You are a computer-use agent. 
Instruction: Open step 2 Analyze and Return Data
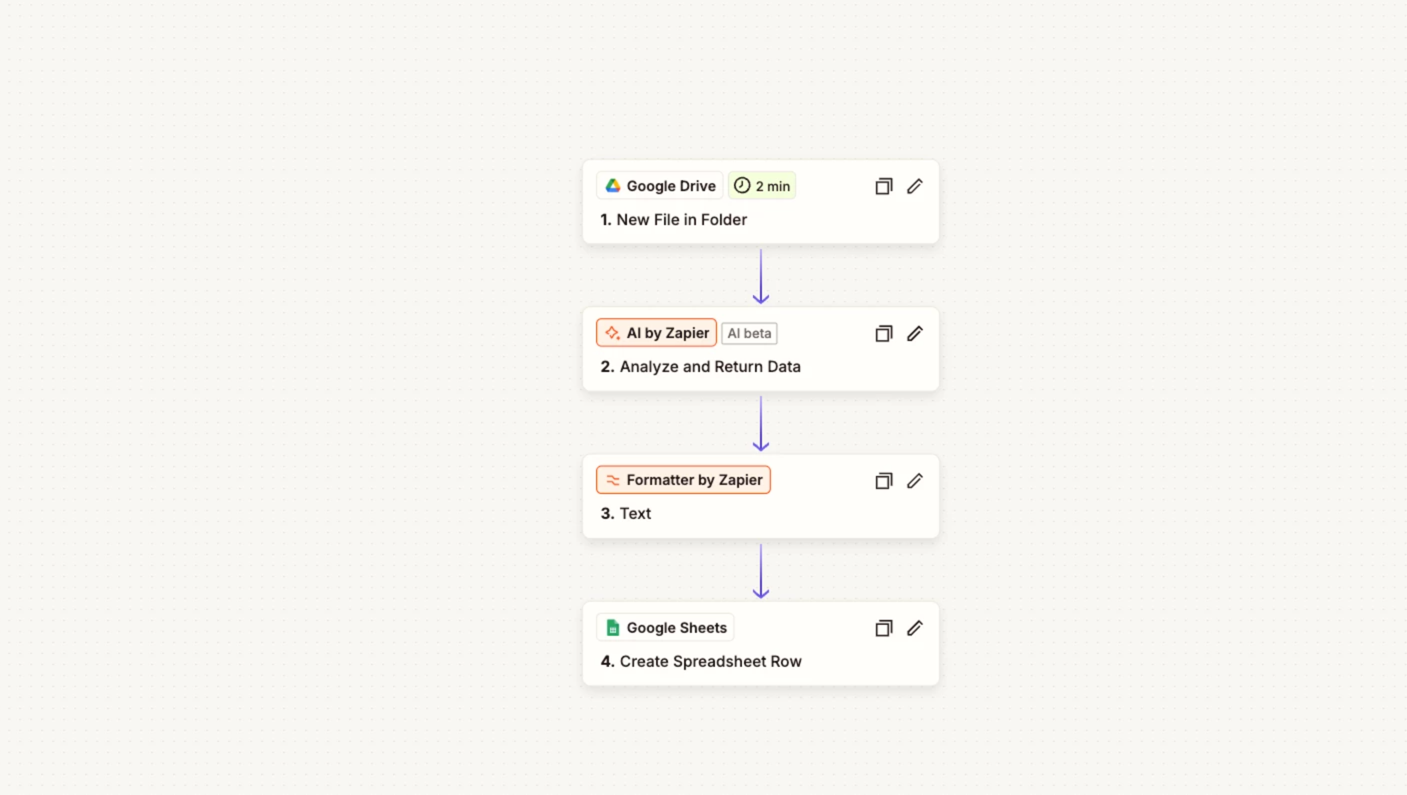pyautogui.click(x=709, y=367)
